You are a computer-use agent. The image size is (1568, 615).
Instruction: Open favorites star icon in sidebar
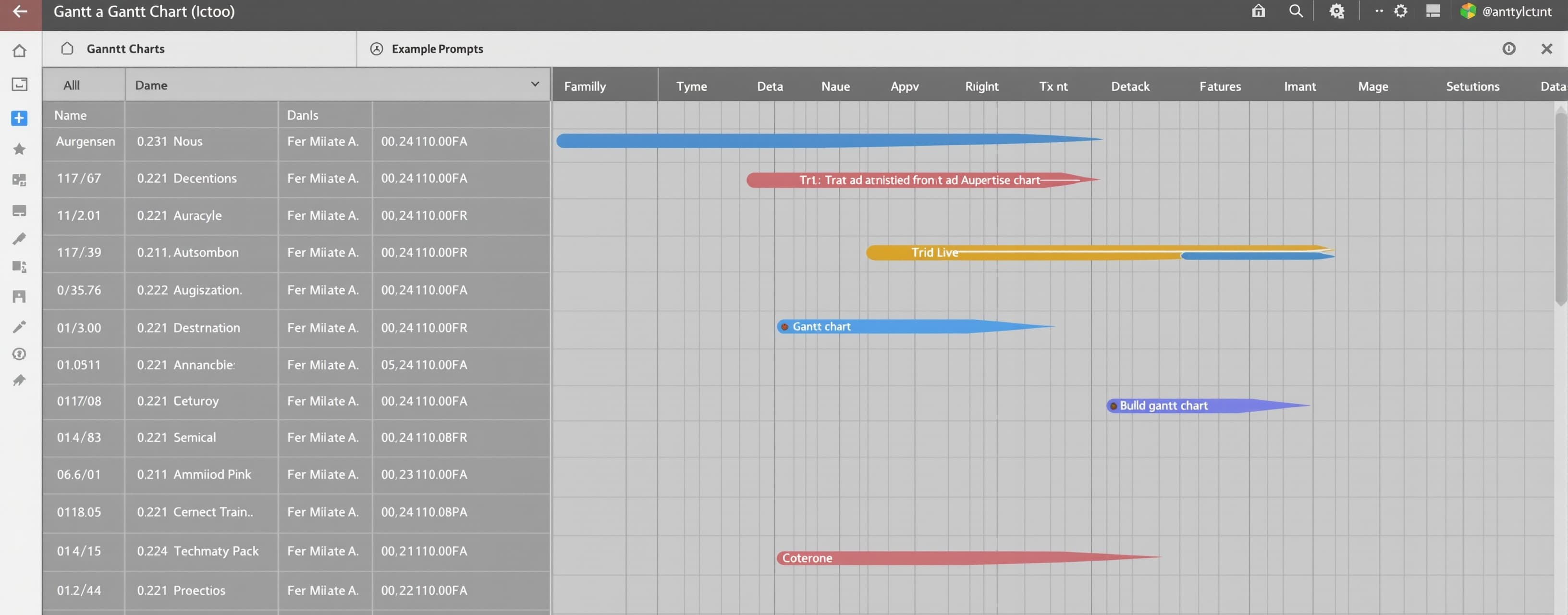pos(20,148)
